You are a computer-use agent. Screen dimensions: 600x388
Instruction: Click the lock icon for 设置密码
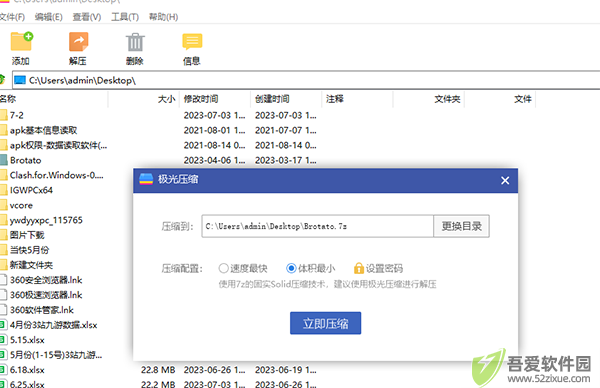[x=359, y=268]
